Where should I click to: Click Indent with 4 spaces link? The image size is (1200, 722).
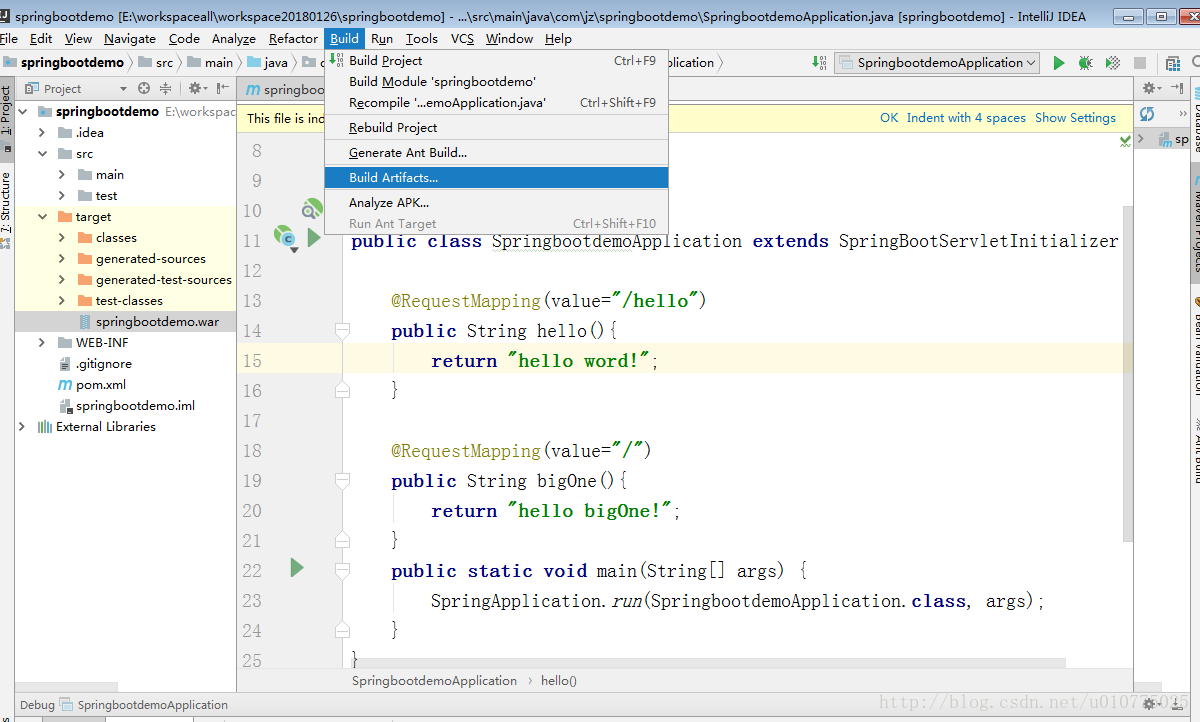pyautogui.click(x=966, y=118)
